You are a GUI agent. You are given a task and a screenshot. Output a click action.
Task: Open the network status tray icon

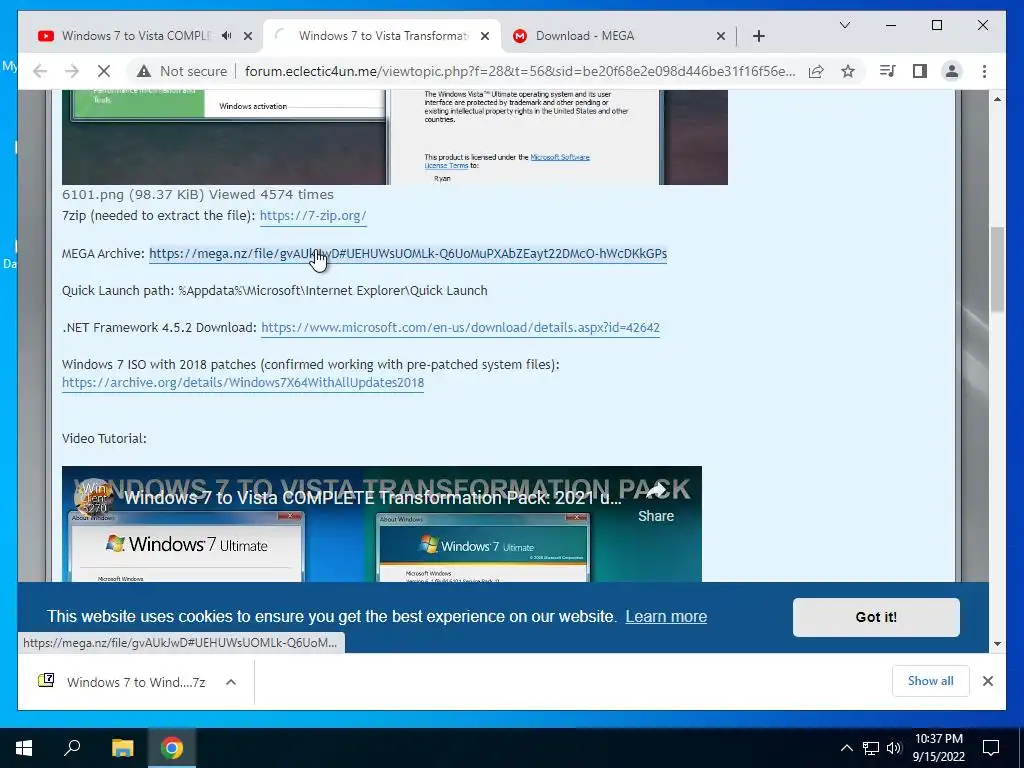(x=871, y=748)
